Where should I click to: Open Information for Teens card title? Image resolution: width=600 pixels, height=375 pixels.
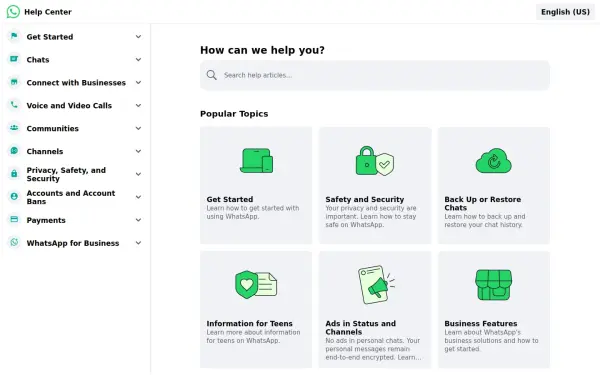coord(249,324)
